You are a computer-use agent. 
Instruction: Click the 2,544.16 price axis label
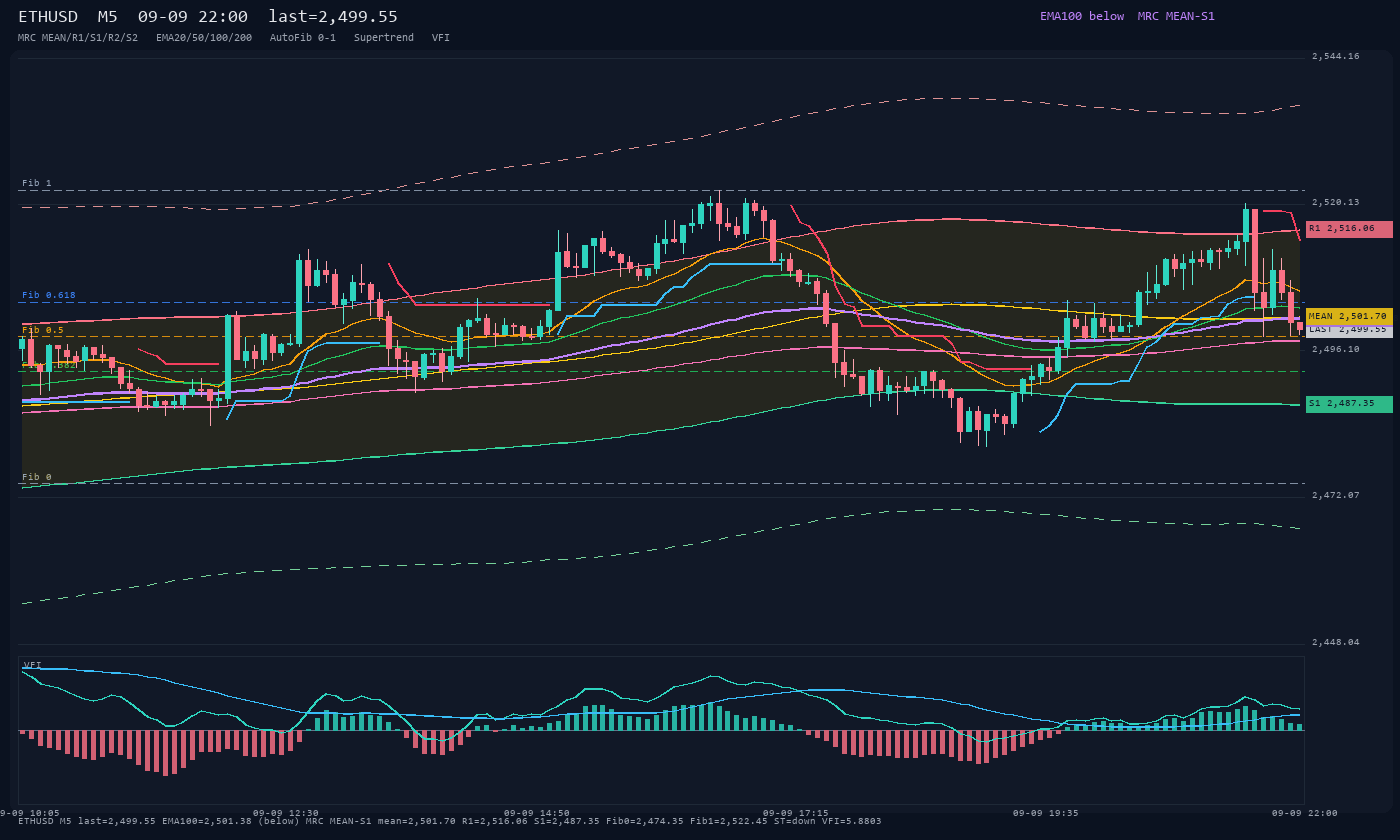pos(1336,57)
